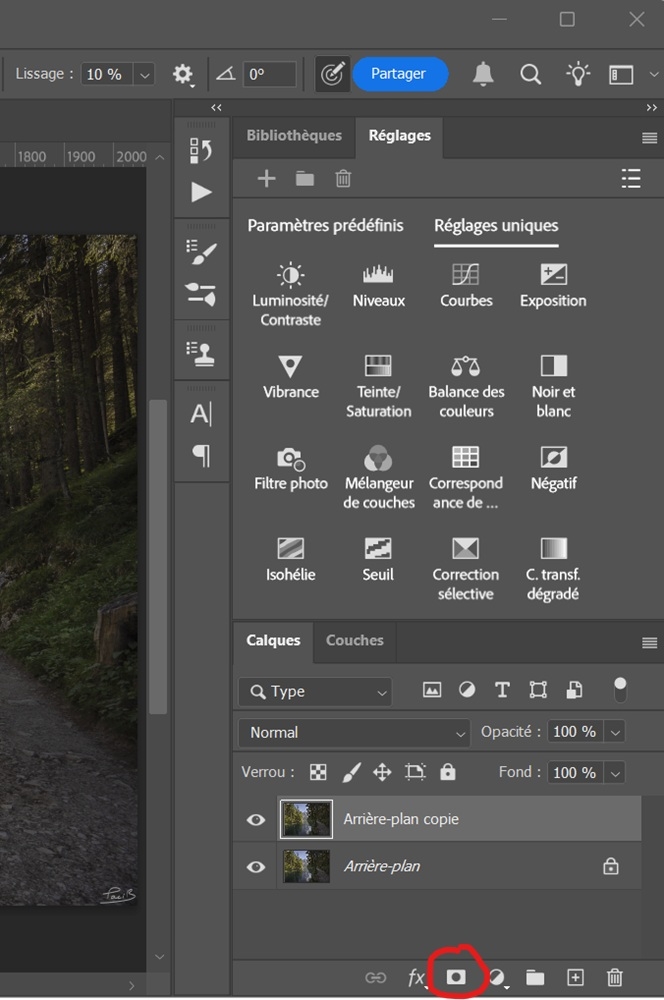This screenshot has height=1000, width=664.
Task: Apply the Niveaux adjustment
Action: [378, 285]
